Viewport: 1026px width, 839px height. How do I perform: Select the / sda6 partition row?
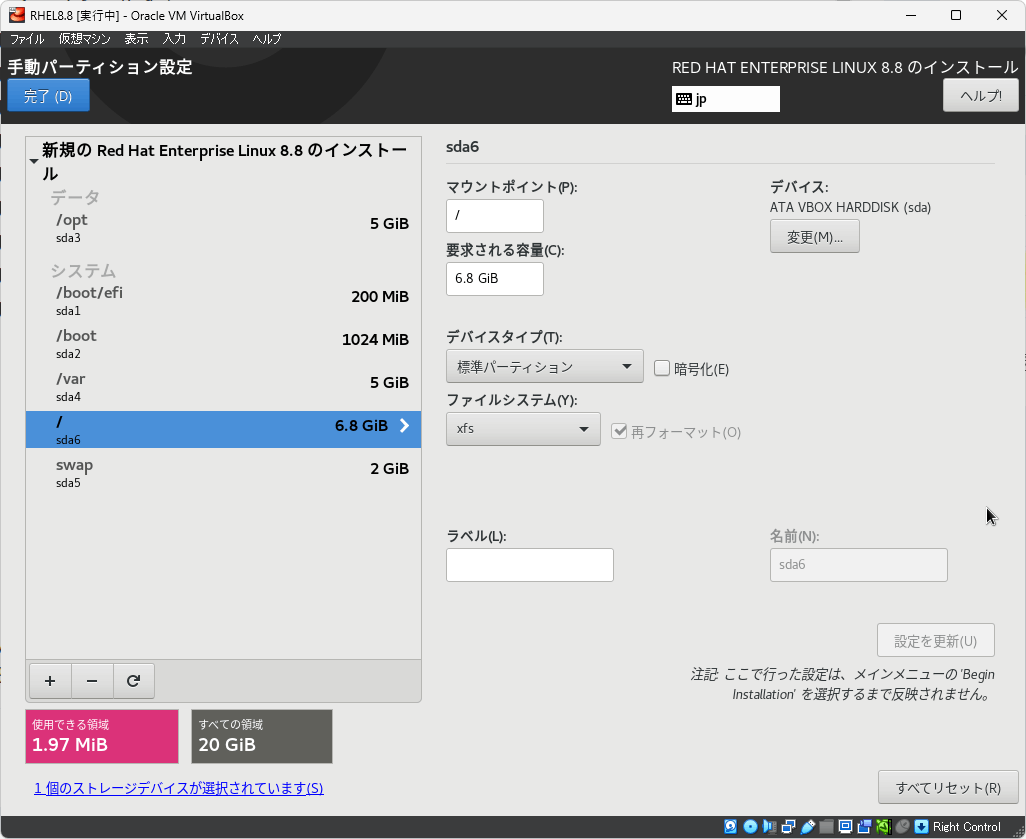pos(223,429)
